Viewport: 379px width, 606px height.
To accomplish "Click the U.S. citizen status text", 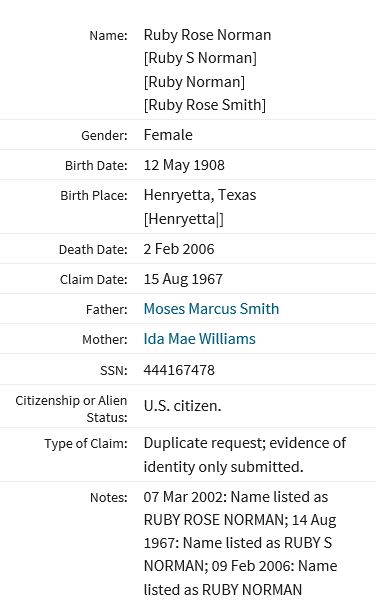I will coord(182,406).
